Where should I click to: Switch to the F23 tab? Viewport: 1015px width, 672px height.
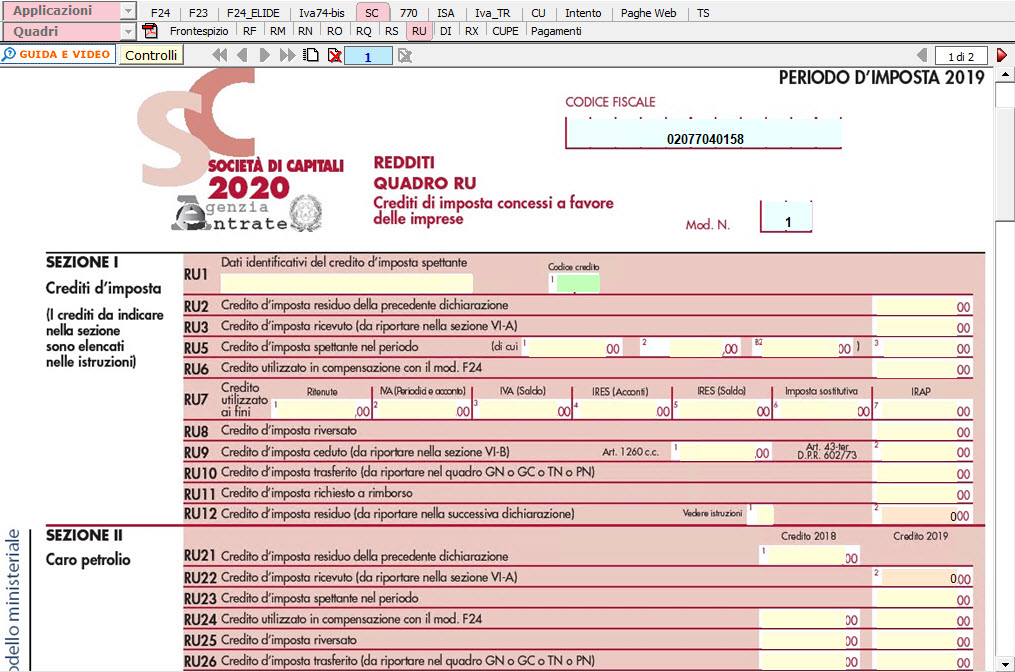tap(198, 13)
